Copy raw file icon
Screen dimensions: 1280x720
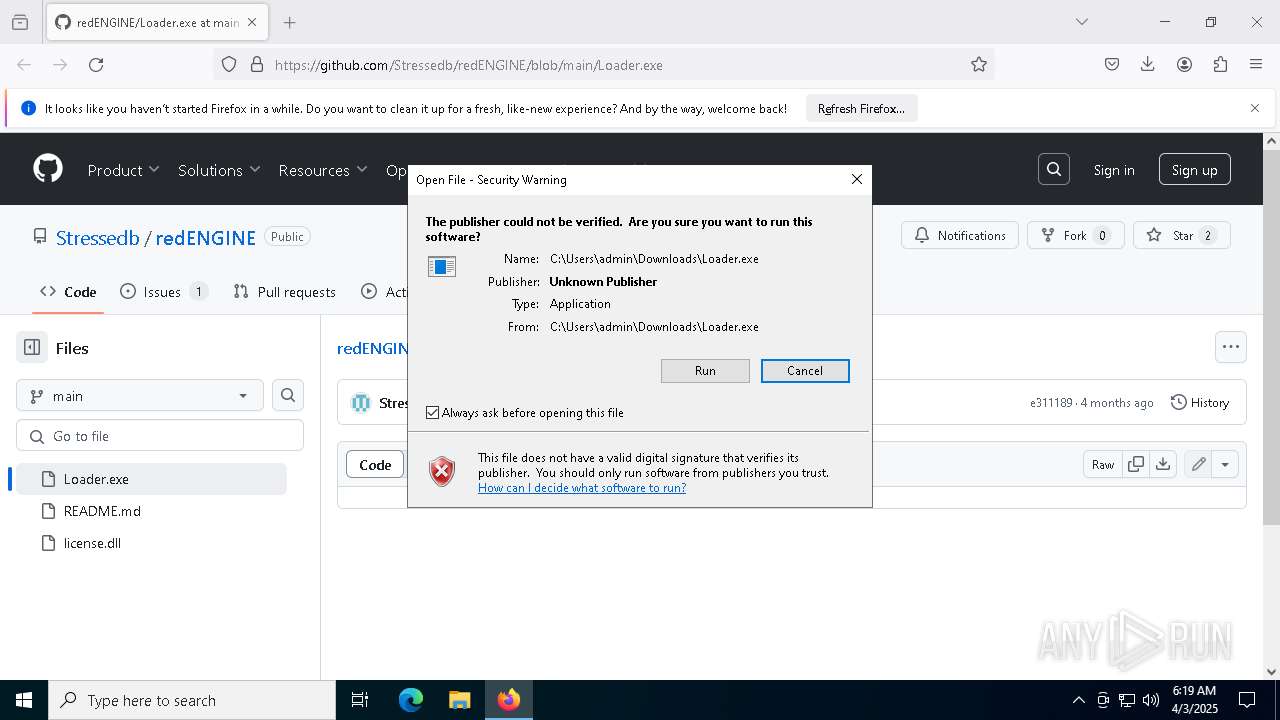click(x=1136, y=464)
